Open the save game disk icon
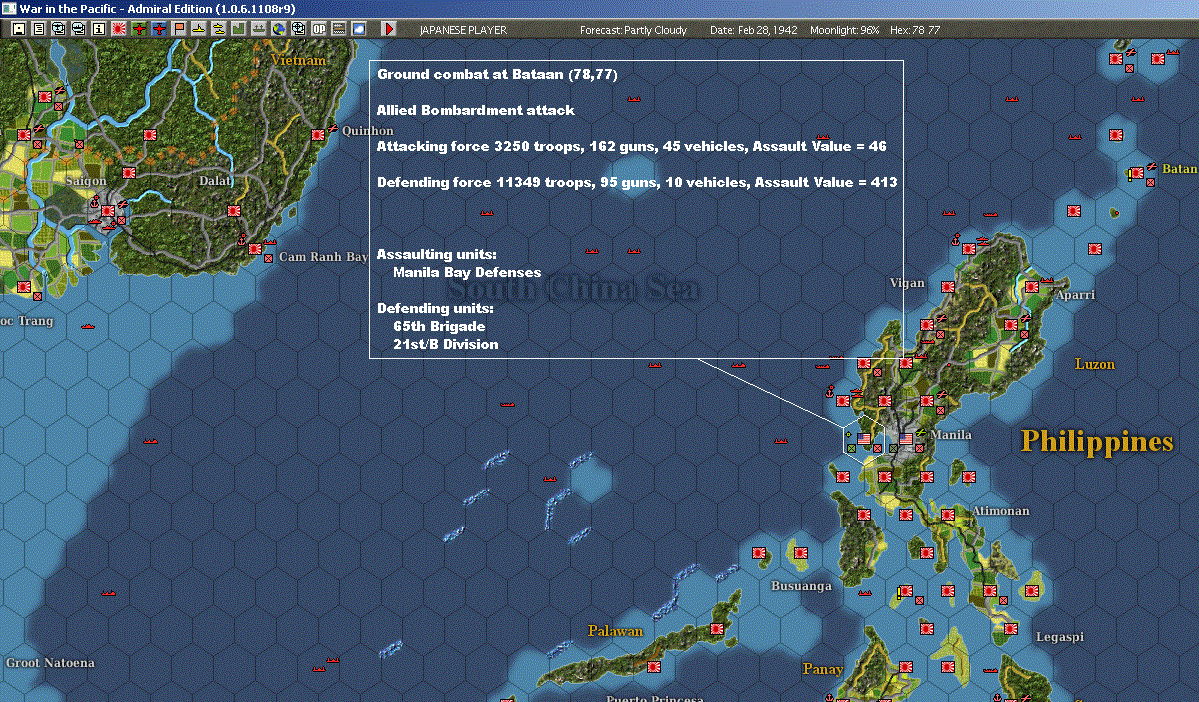Screen dimensions: 1199x702 (x=19, y=29)
